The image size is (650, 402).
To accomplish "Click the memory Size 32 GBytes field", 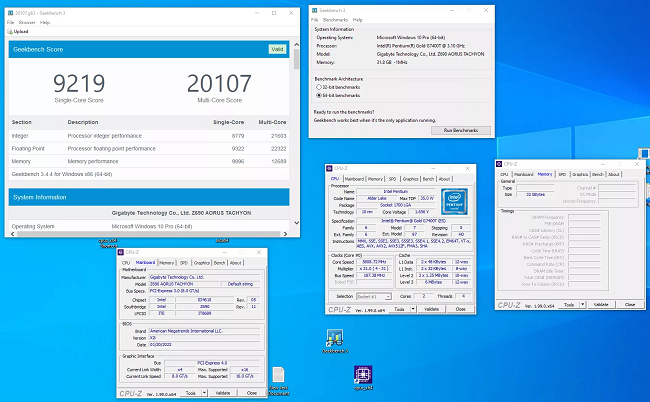I will [x=535, y=194].
